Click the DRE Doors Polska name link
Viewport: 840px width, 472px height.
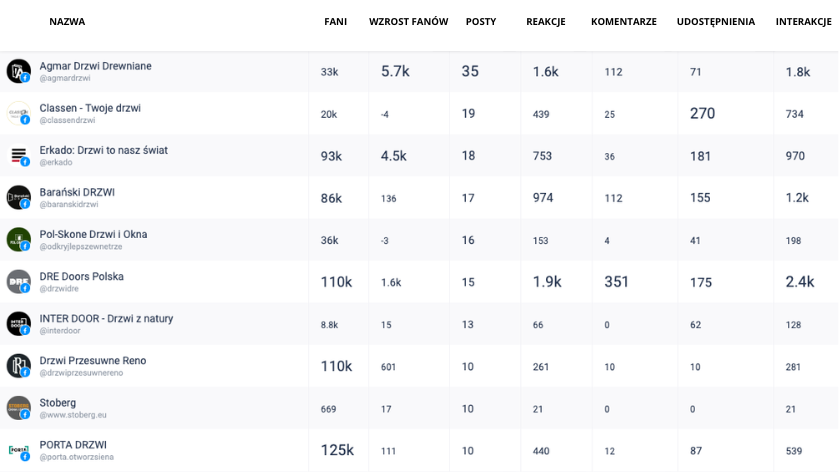(81, 276)
